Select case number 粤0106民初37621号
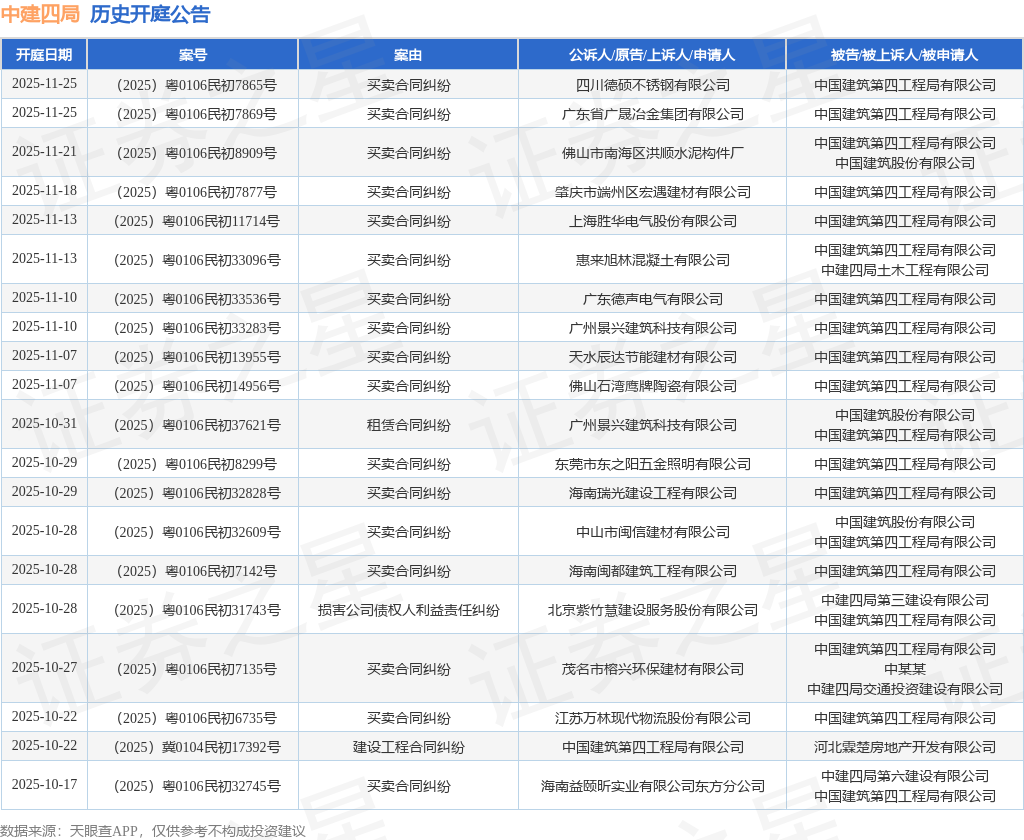1024x840 pixels. pyautogui.click(x=221, y=425)
